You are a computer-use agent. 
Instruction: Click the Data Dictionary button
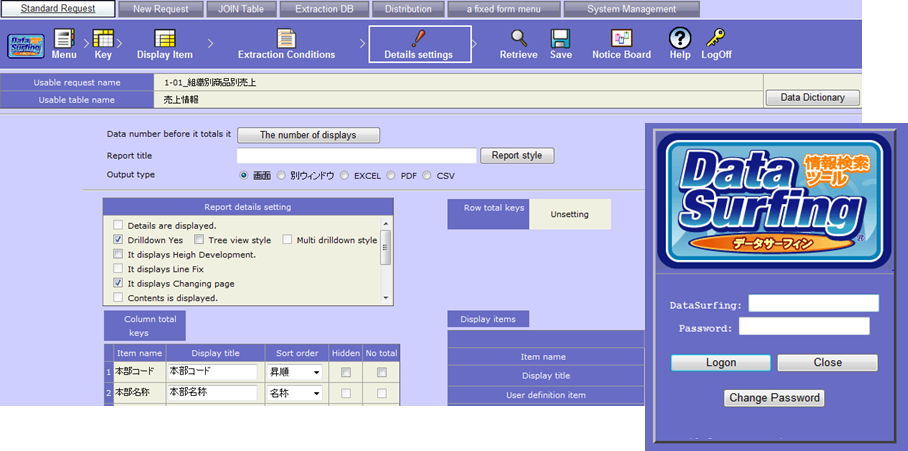[x=812, y=98]
